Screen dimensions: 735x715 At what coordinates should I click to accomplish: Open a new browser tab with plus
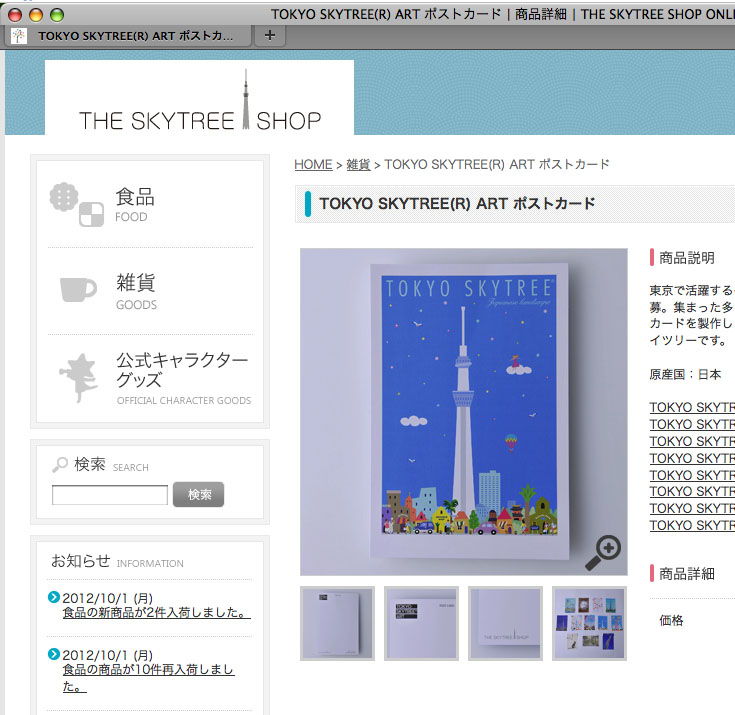[270, 35]
